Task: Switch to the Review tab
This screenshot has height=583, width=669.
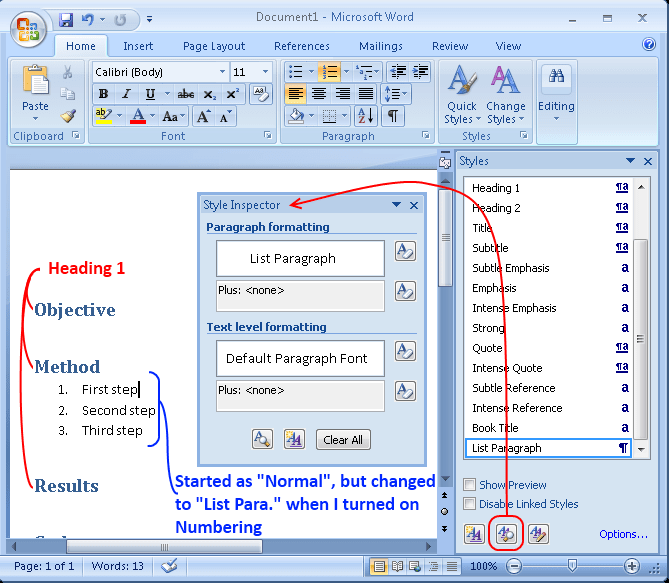Action: [x=450, y=46]
